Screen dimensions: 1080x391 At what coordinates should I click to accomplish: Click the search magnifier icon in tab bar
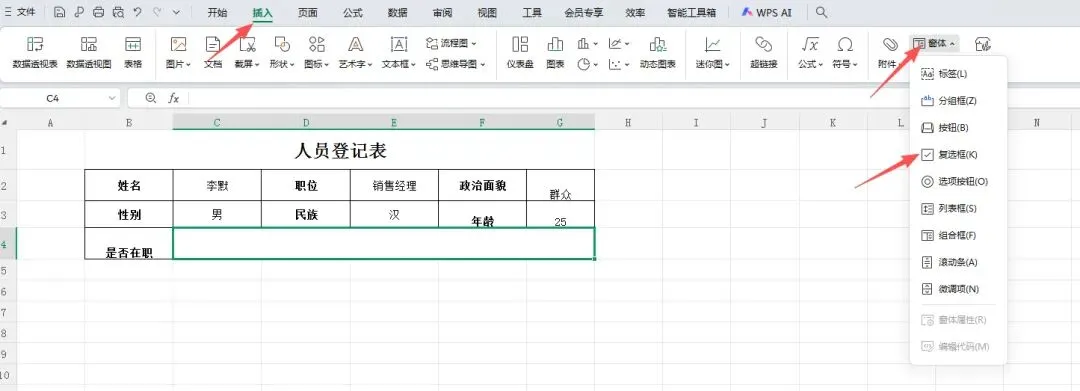tap(821, 12)
